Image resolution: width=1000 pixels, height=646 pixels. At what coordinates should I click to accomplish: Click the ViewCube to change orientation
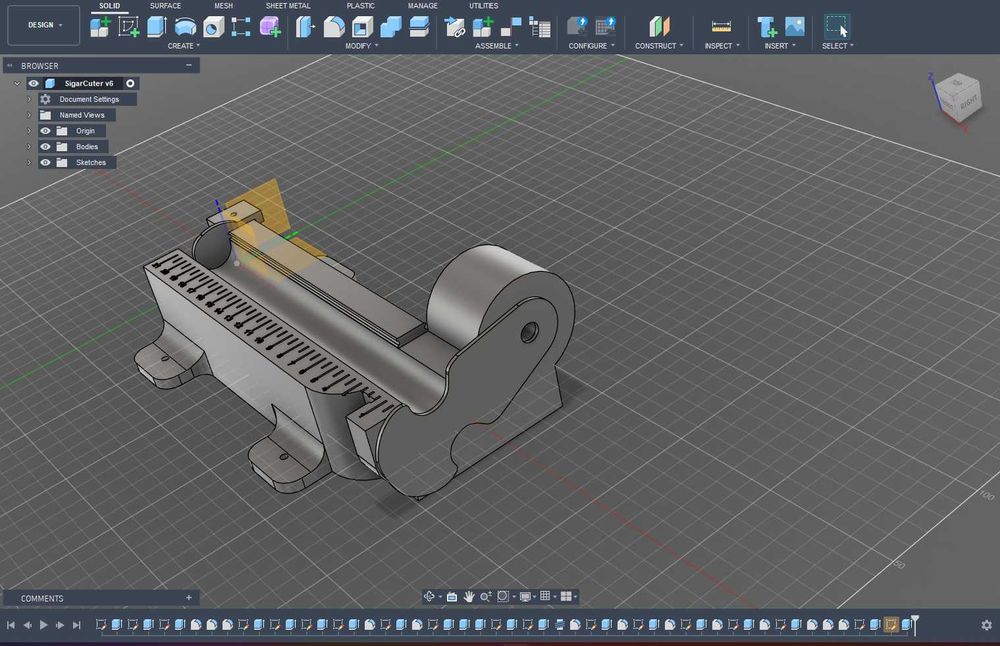(x=959, y=98)
